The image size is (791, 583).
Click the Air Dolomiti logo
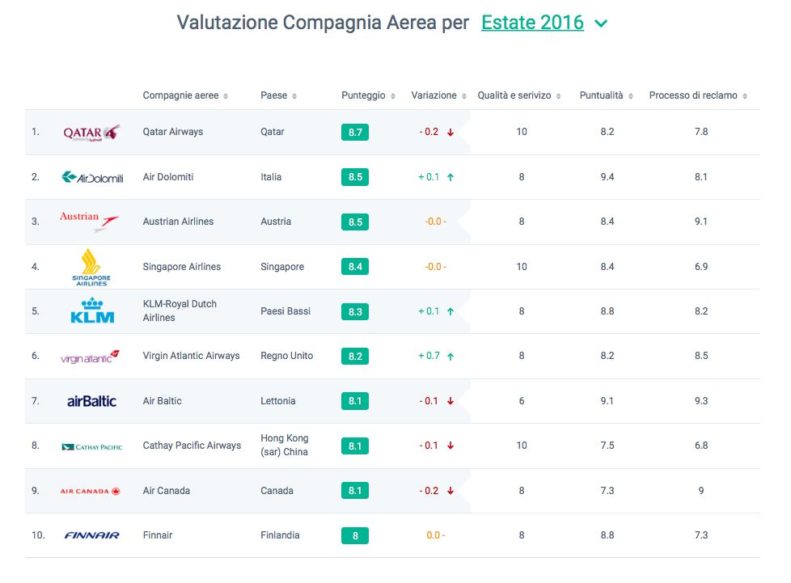pyautogui.click(x=91, y=177)
